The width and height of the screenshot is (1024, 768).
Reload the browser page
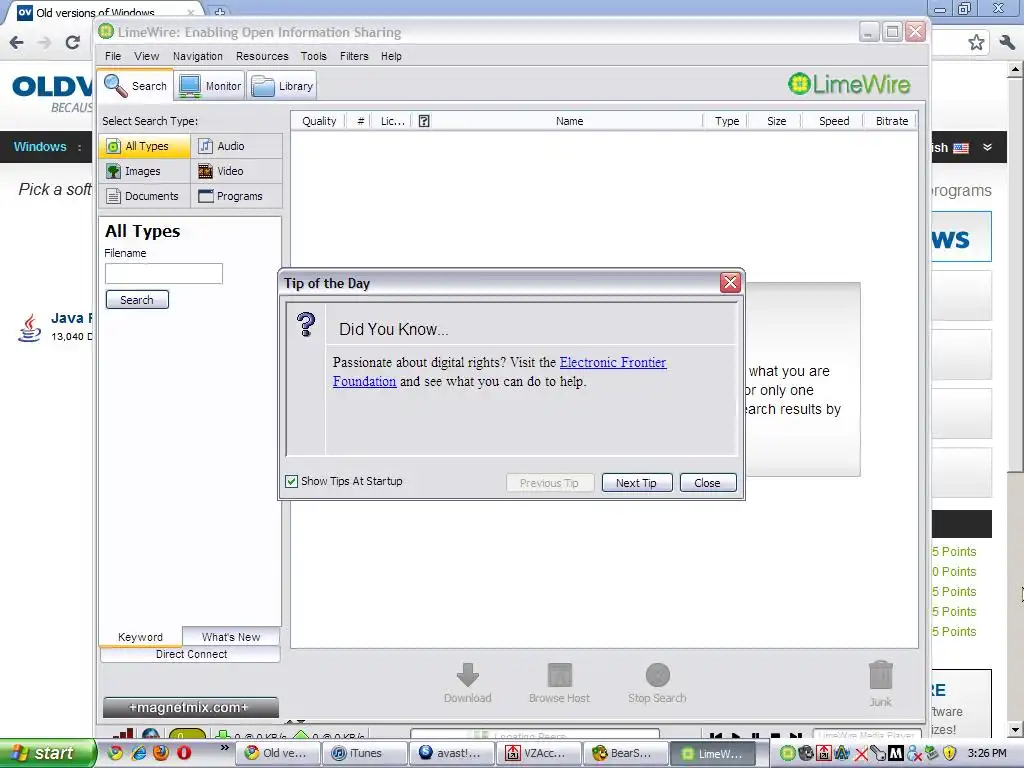point(72,43)
